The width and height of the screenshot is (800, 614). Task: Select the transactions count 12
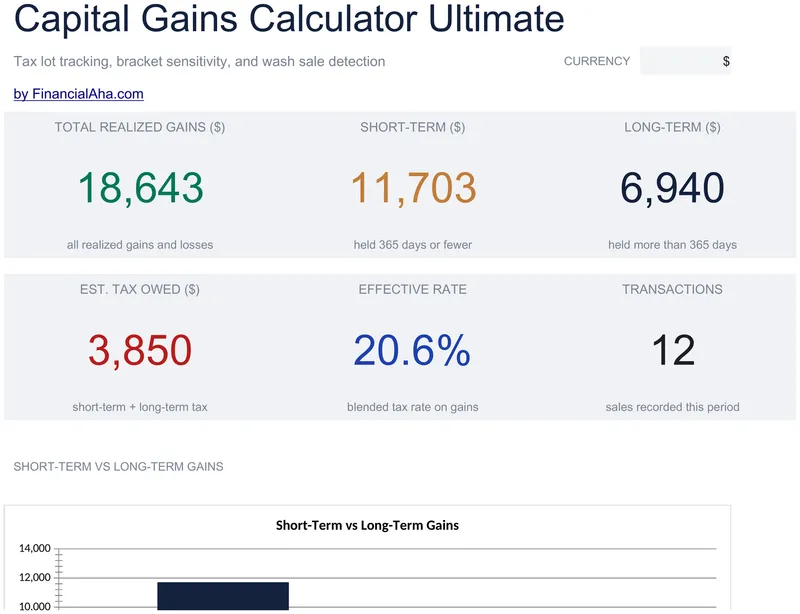tap(673, 350)
